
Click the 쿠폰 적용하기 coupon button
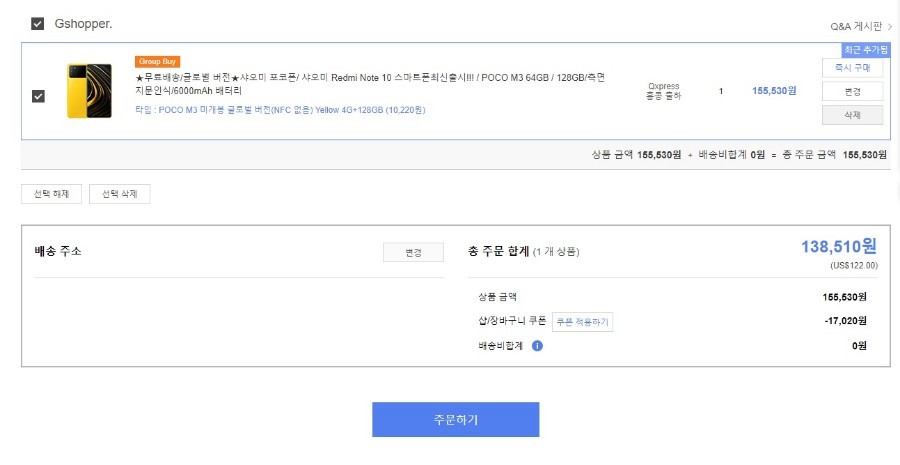582,322
